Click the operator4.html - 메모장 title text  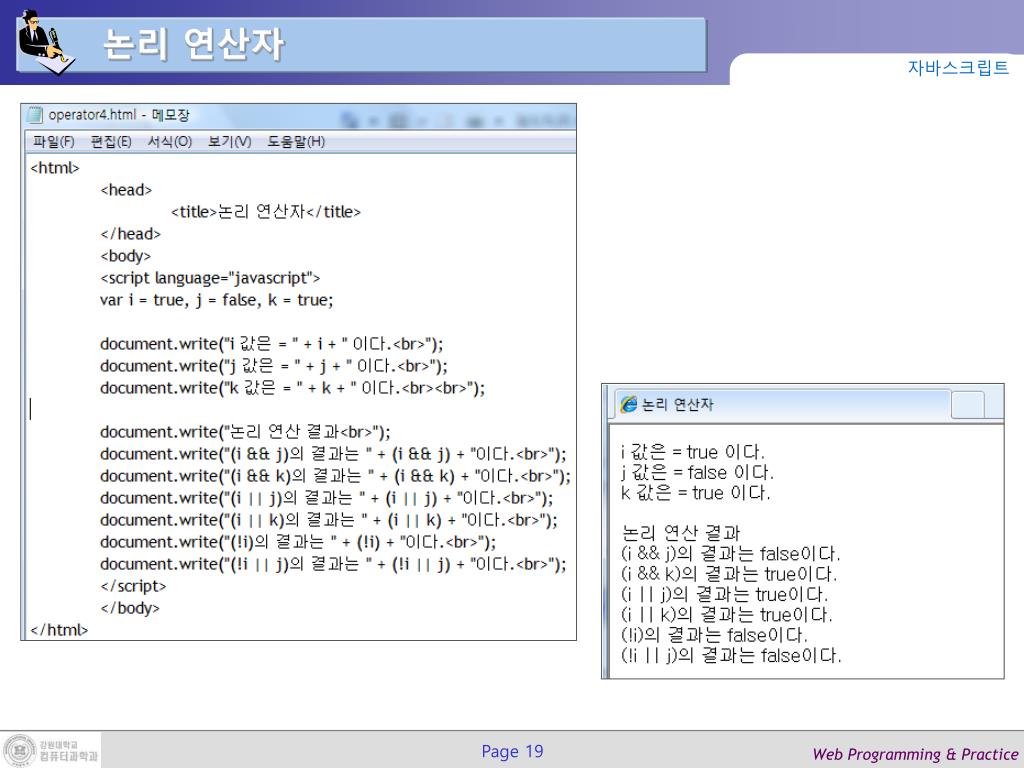pyautogui.click(x=119, y=116)
